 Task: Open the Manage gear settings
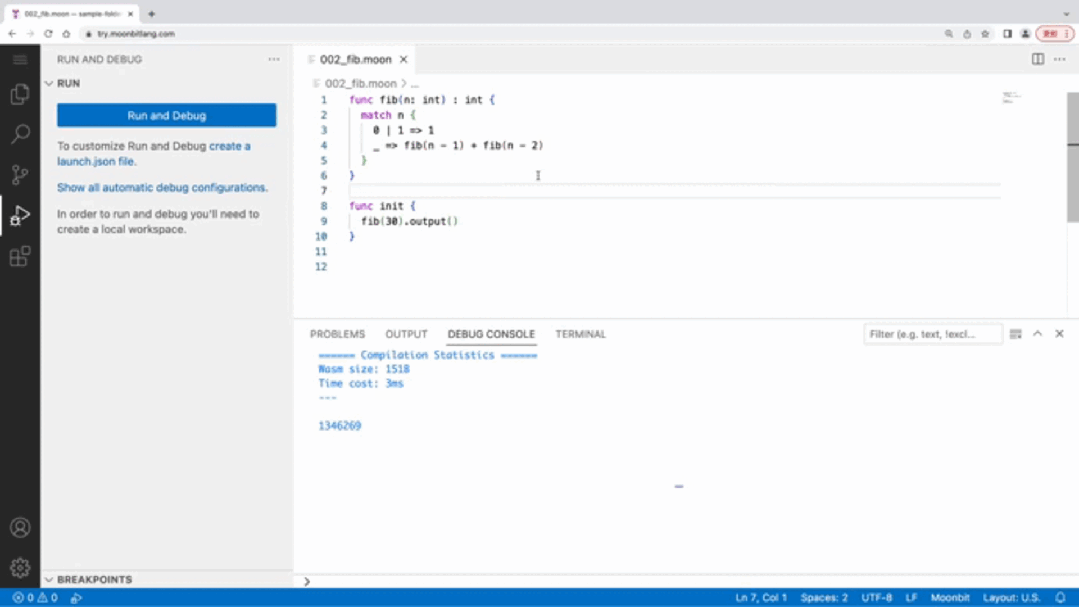(x=20, y=568)
